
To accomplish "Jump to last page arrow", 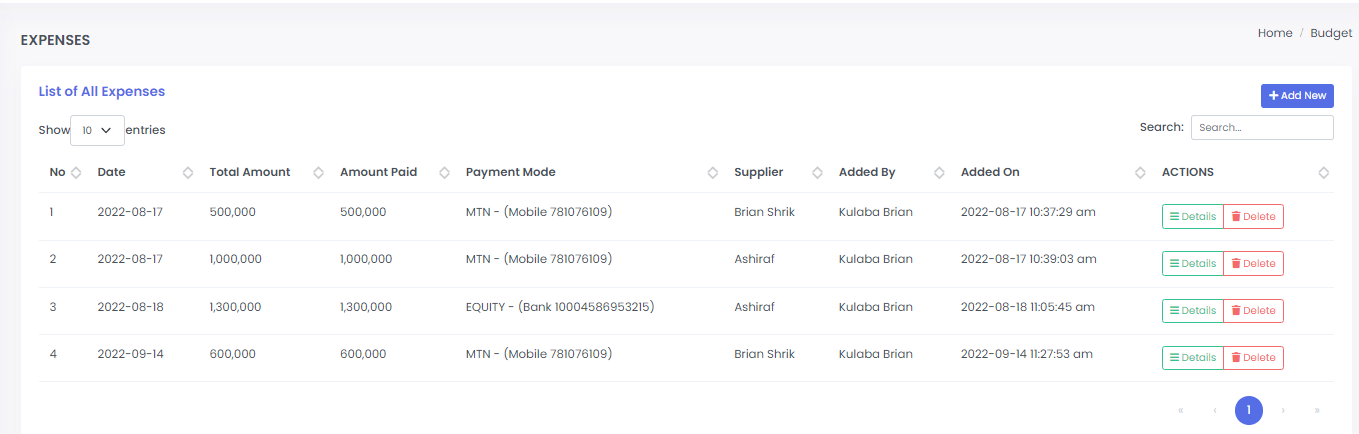I will [x=1317, y=410].
